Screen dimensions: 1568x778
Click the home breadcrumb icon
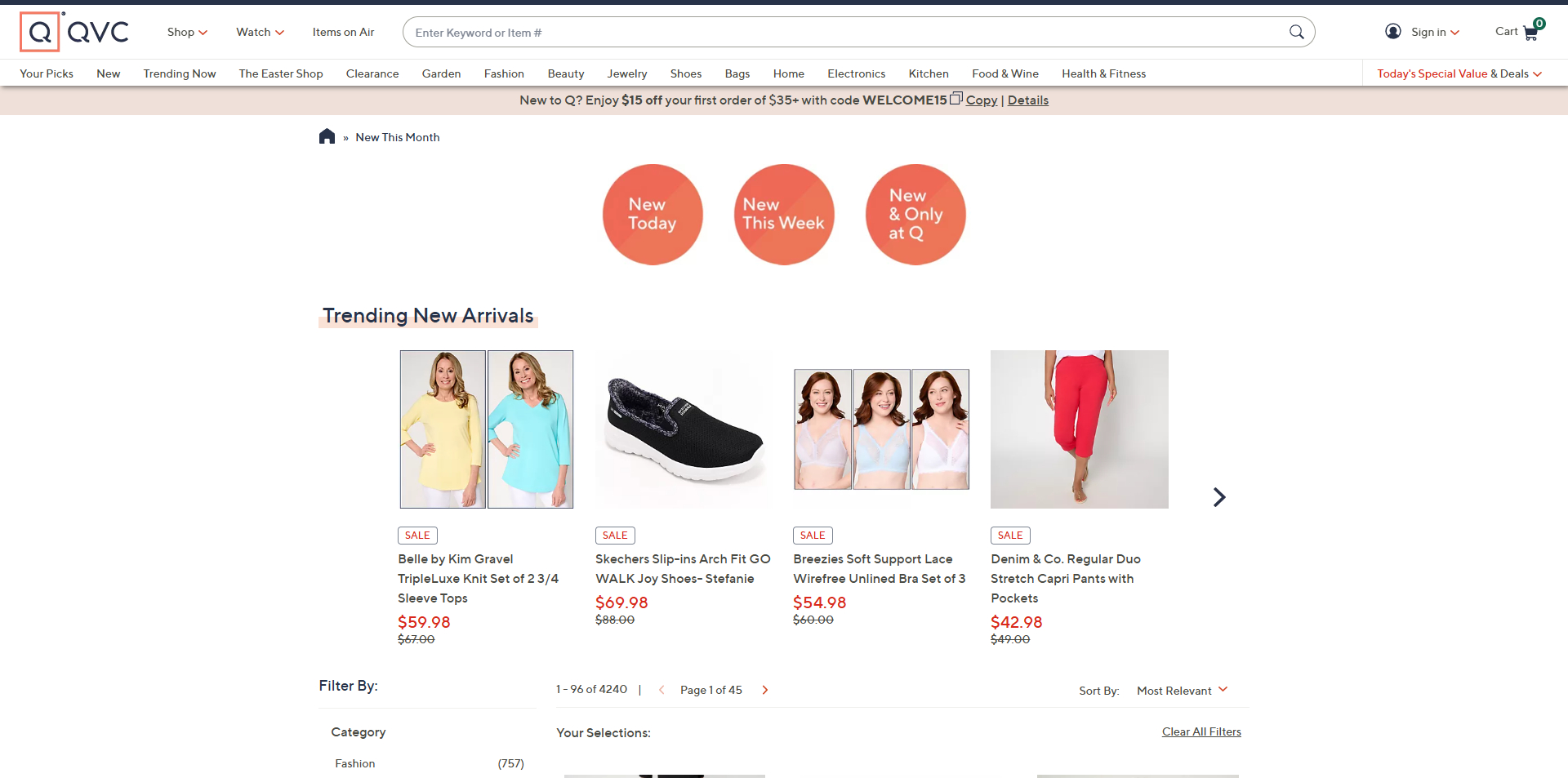327,136
